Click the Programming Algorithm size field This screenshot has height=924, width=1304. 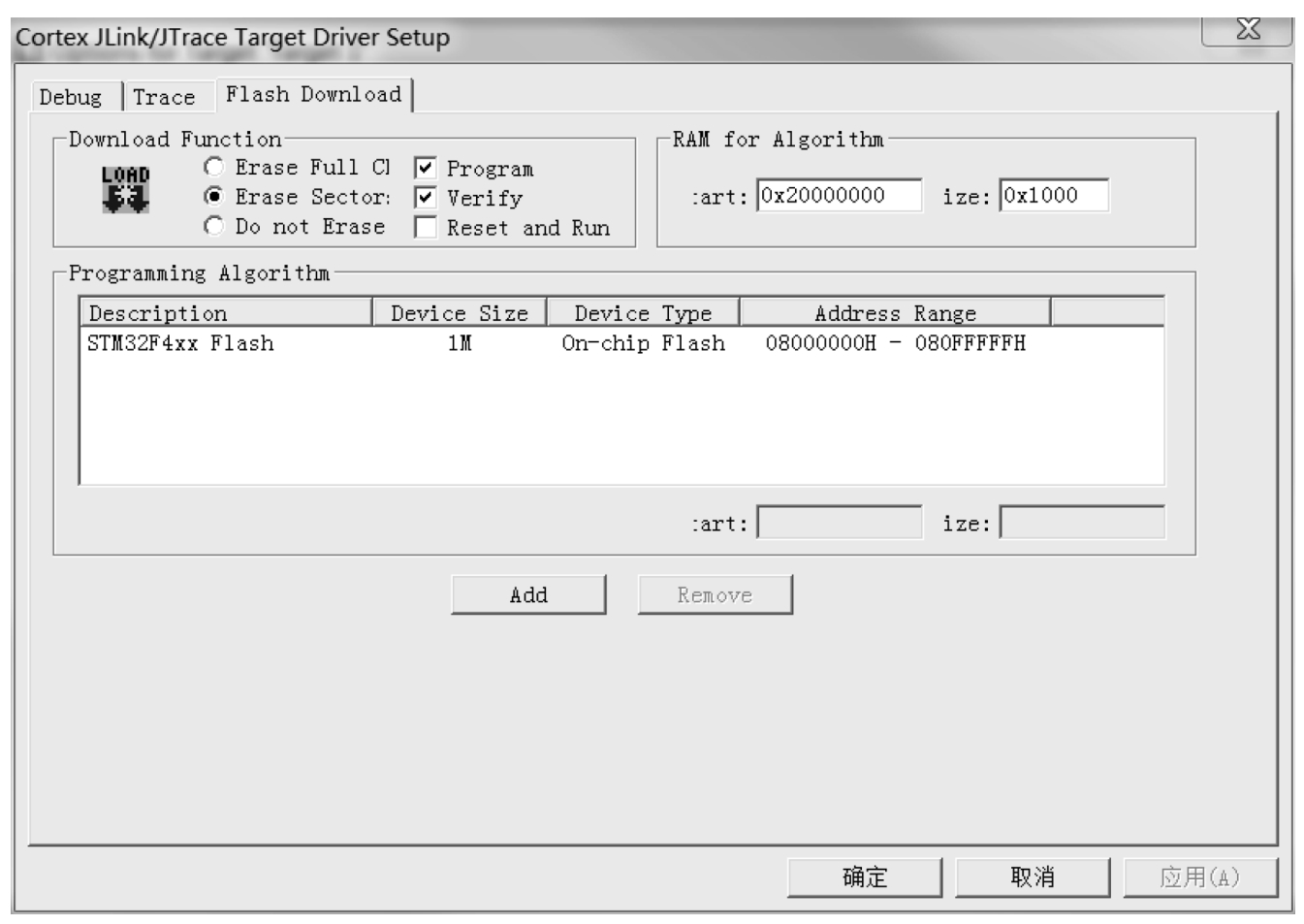(x=1082, y=522)
